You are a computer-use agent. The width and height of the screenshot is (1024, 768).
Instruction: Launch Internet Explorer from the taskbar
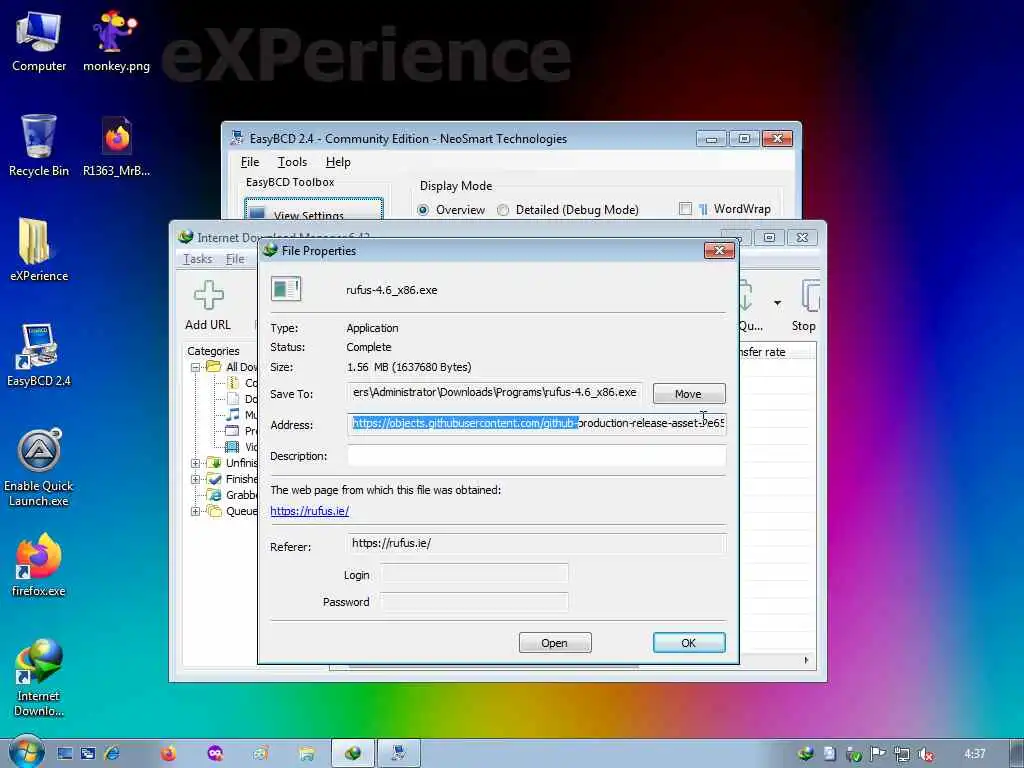click(112, 754)
